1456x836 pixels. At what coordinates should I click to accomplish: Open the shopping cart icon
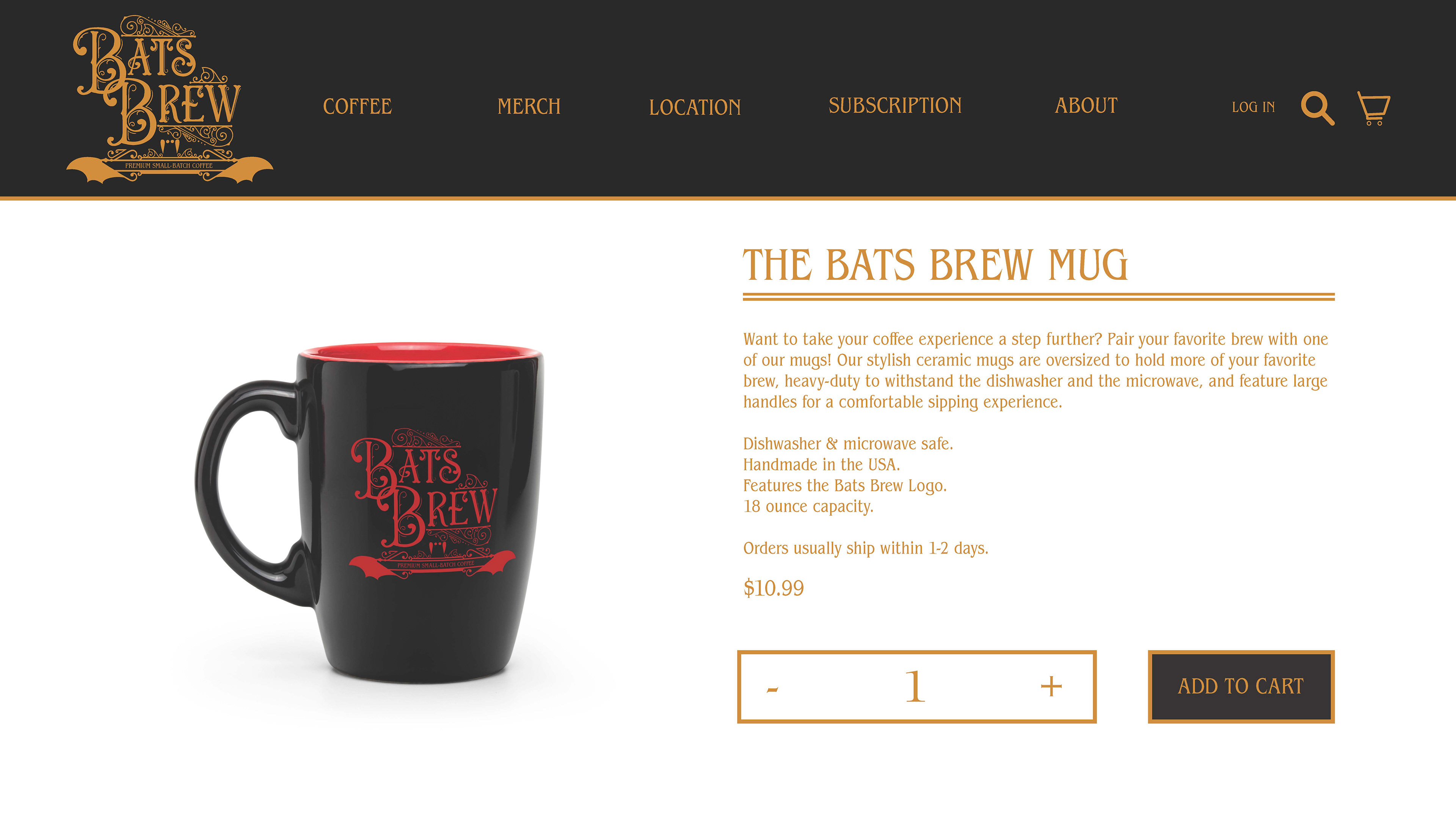point(1373,107)
